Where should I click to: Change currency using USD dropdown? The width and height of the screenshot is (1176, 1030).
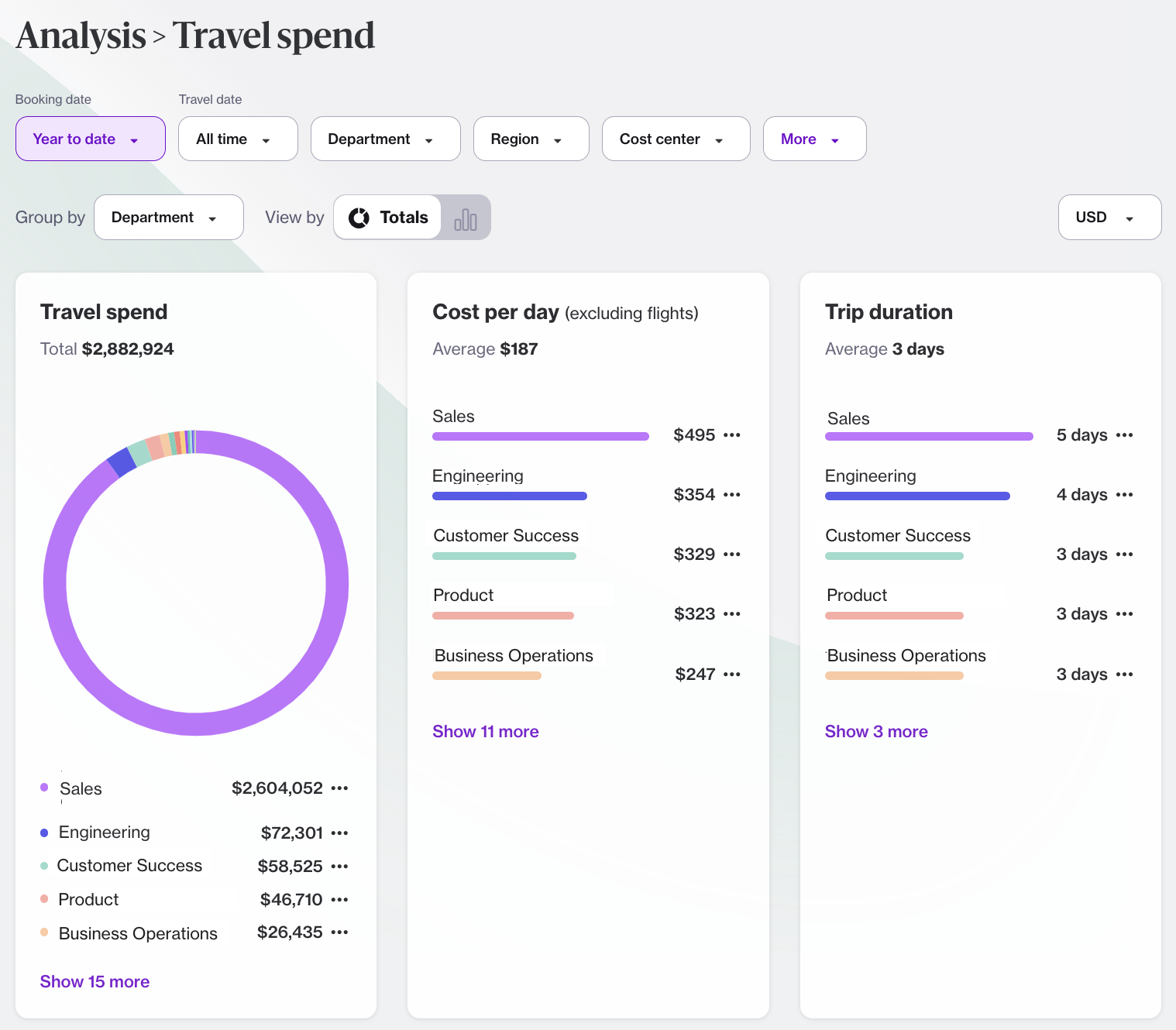(x=1109, y=218)
